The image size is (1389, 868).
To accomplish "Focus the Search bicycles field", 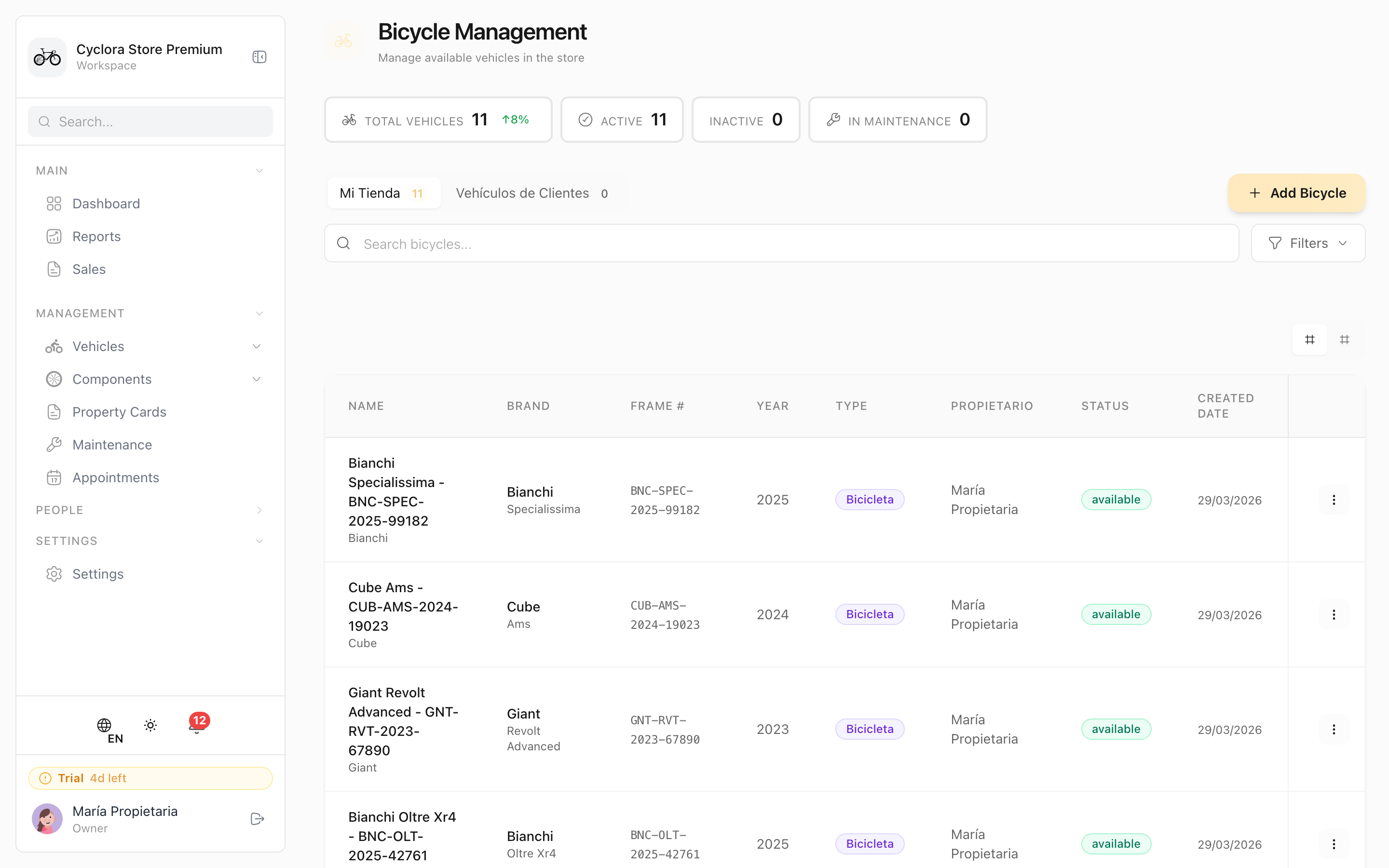I will pos(781,244).
